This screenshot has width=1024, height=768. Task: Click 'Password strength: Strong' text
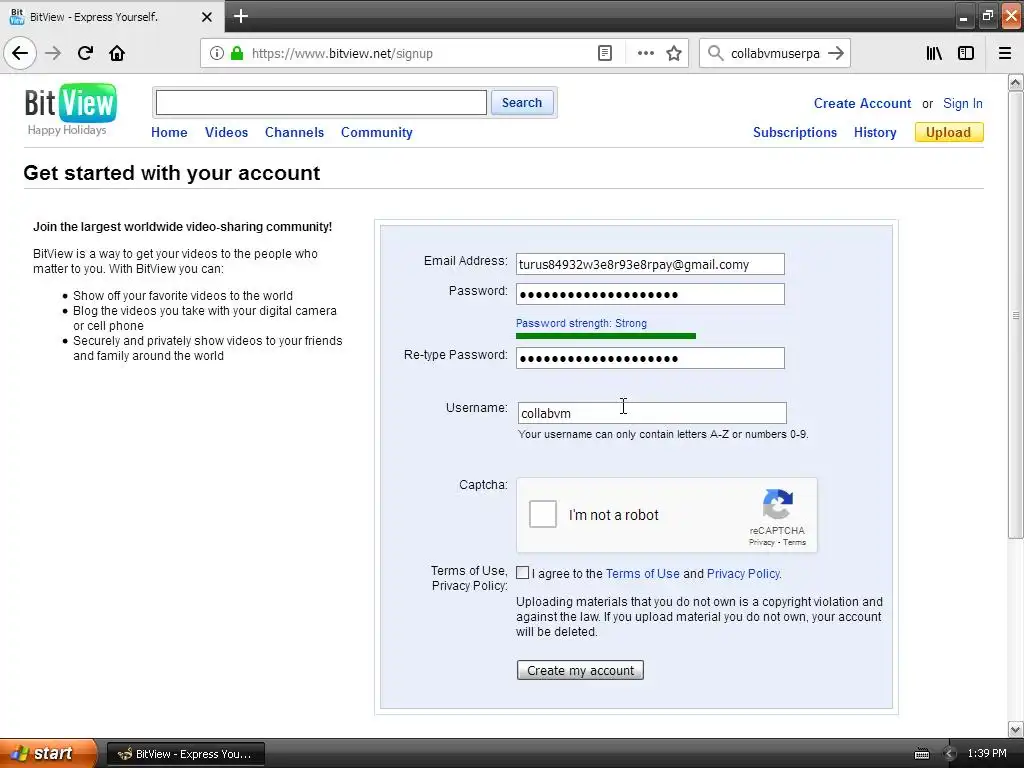[581, 323]
